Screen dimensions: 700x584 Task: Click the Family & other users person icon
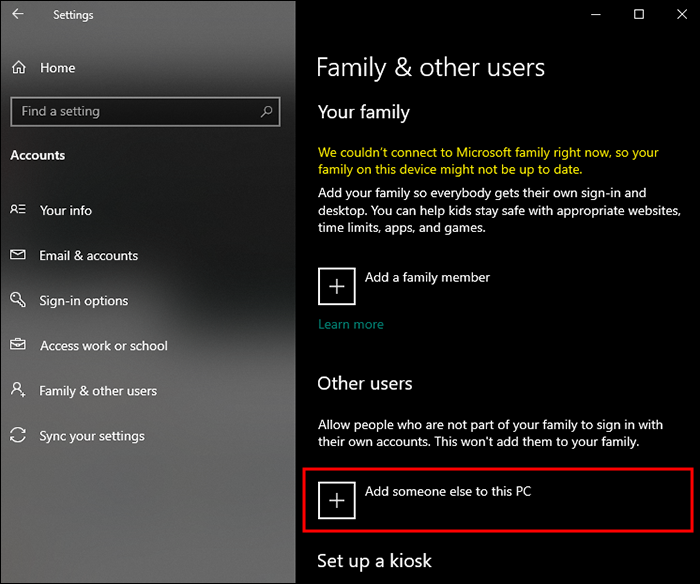coord(18,390)
